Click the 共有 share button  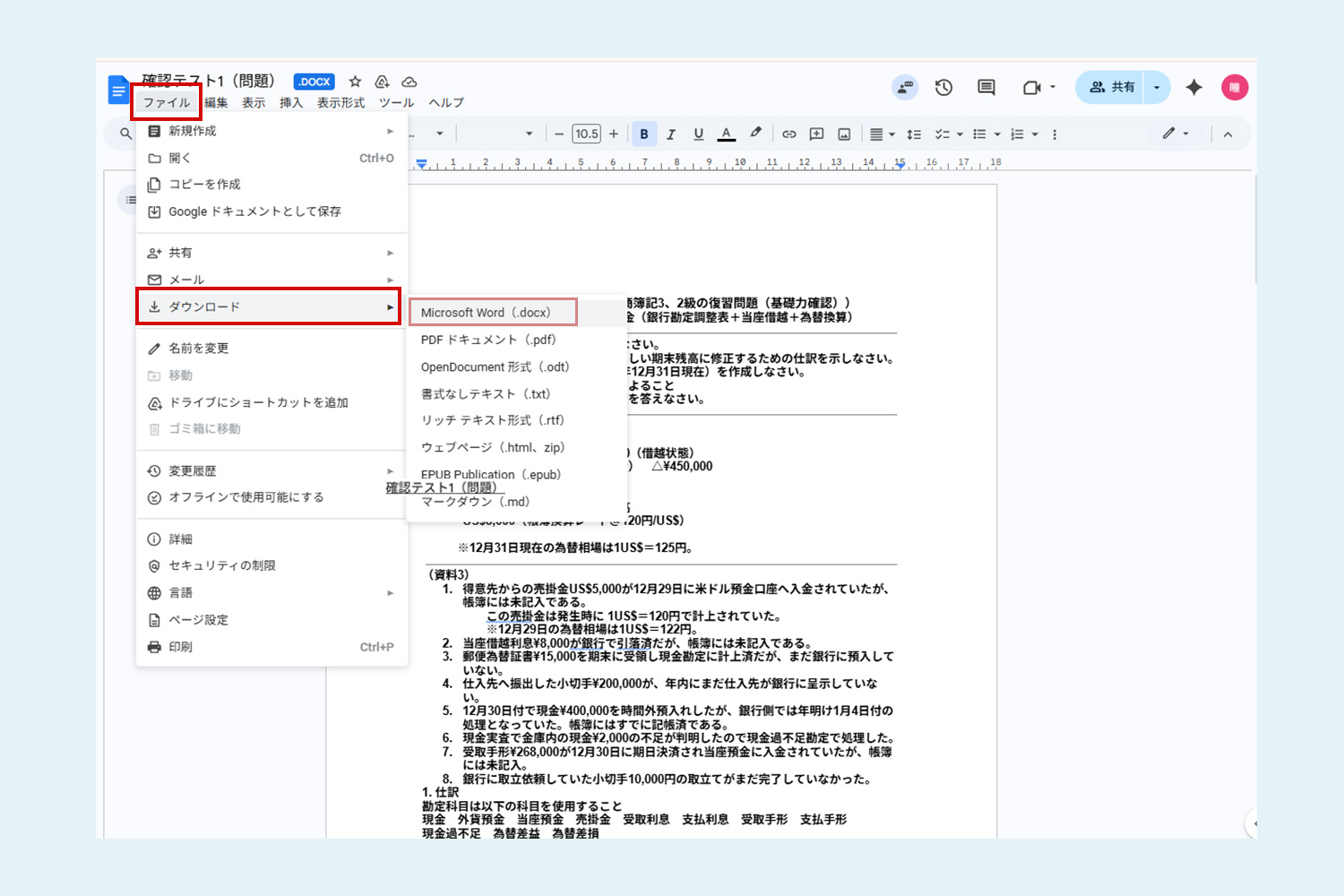[1112, 87]
